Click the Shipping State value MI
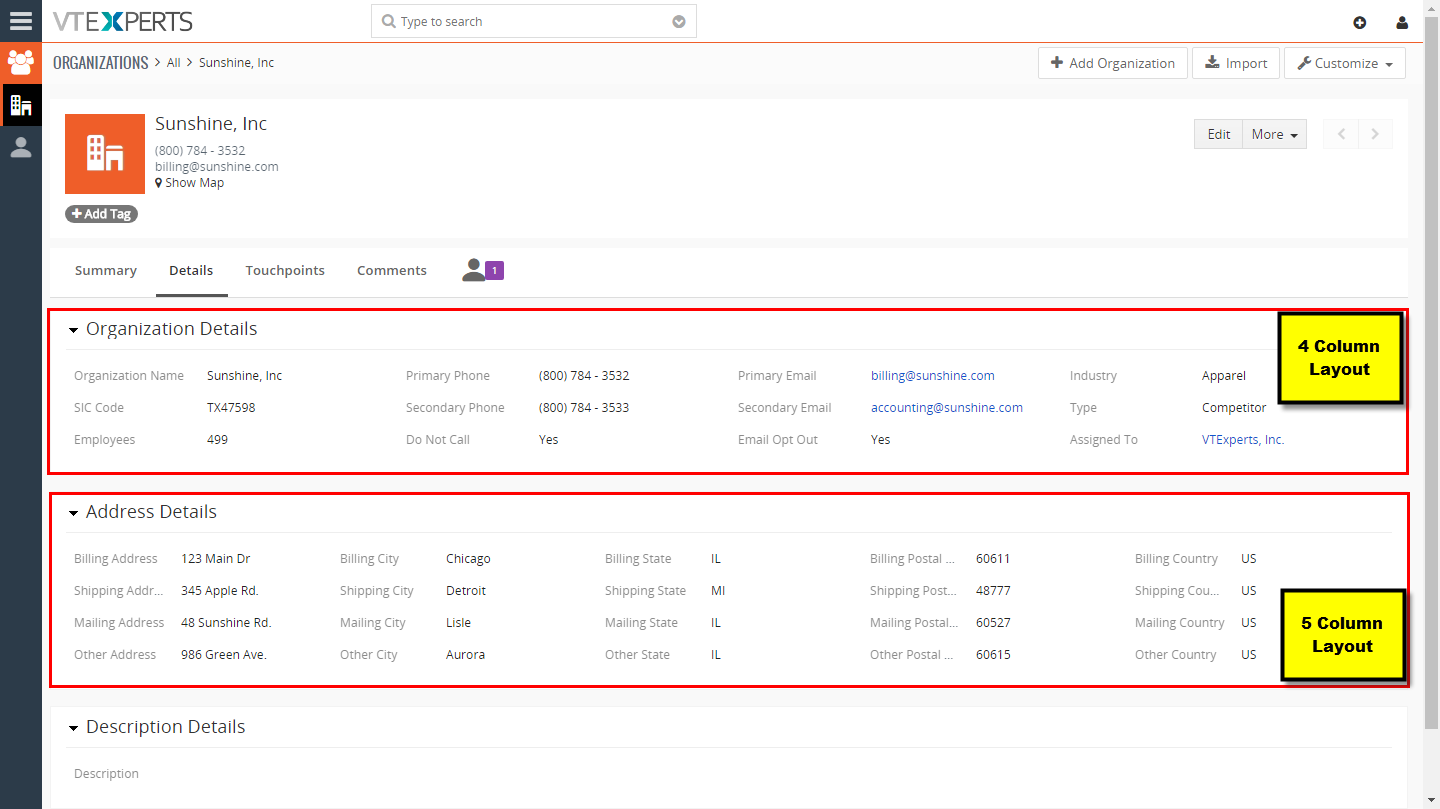 [x=718, y=591]
